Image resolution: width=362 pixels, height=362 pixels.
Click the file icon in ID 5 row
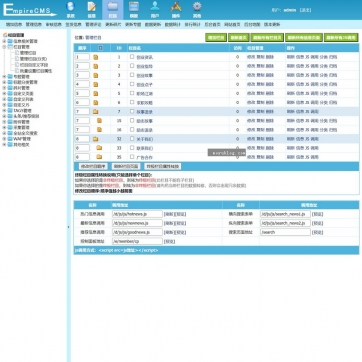click(x=96, y=94)
